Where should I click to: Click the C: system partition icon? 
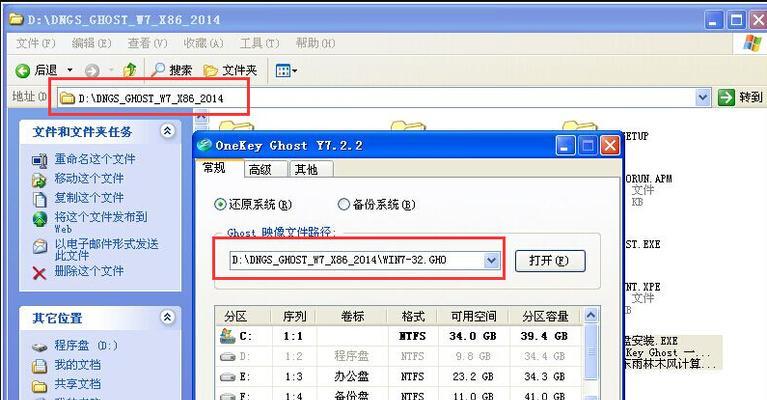(x=227, y=336)
